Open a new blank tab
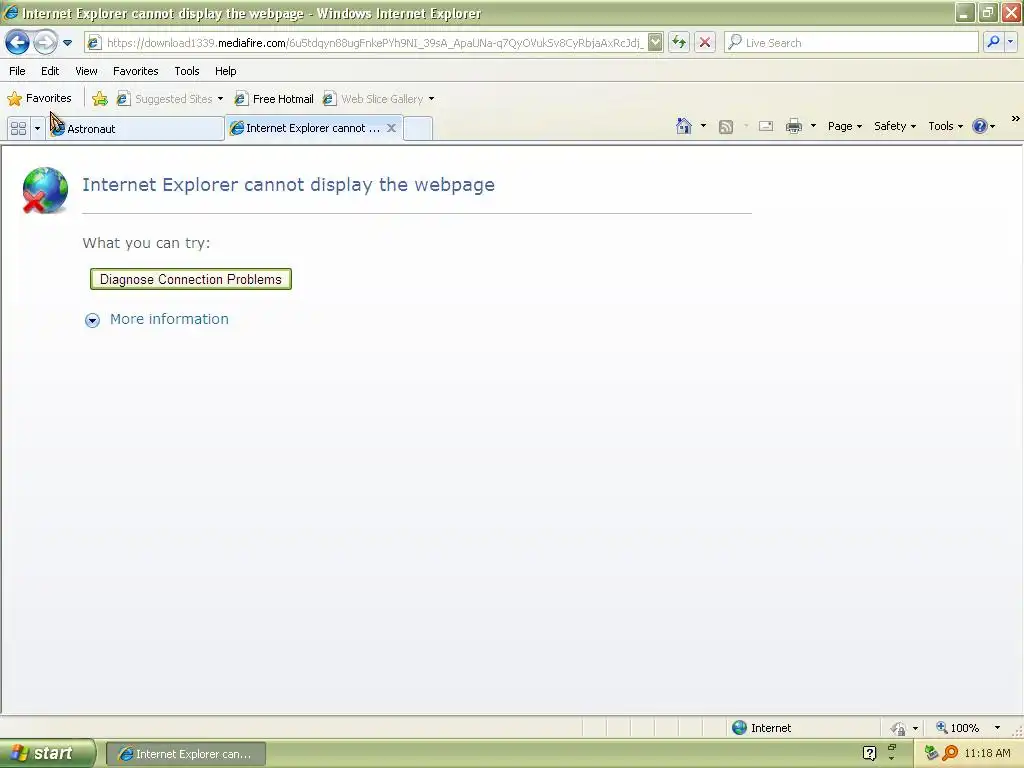 pos(418,129)
